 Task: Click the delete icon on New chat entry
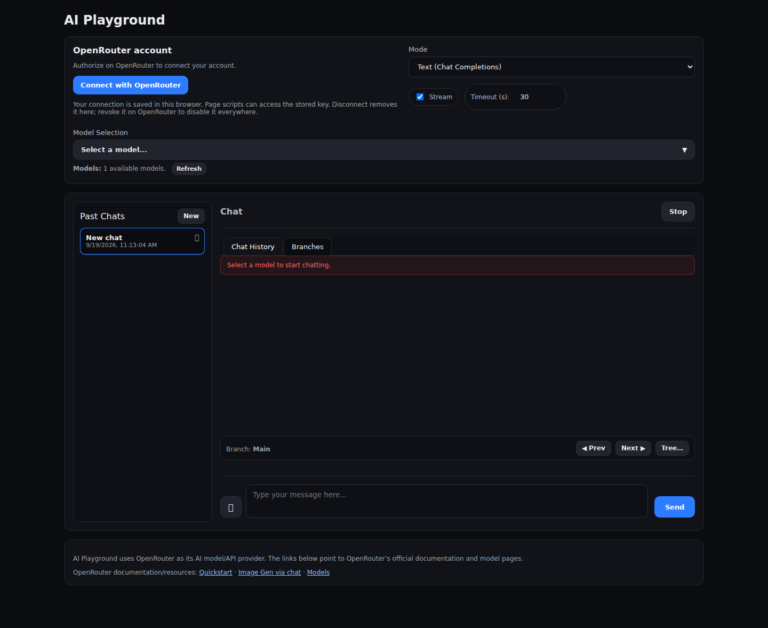point(197,238)
